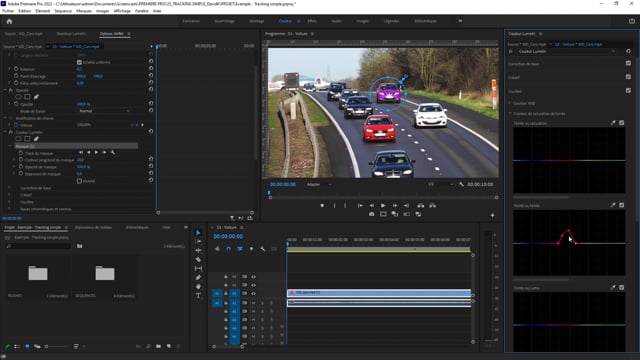Open playback resolution 1/2 dropdown

coord(440,184)
